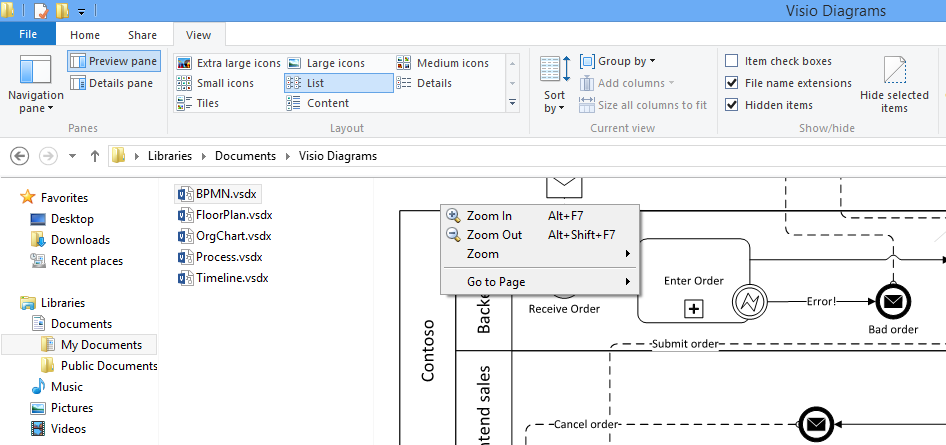Switch to the Share ribbon tab

pyautogui.click(x=142, y=34)
